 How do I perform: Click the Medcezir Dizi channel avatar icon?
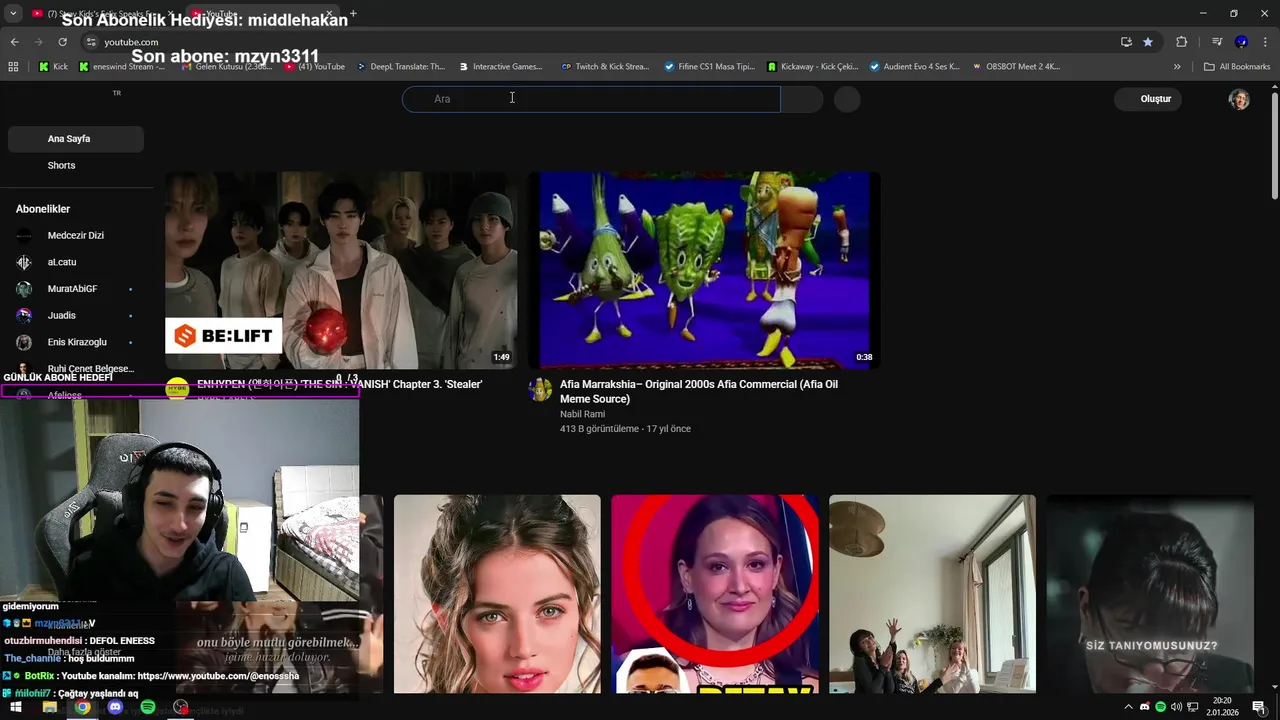(24, 236)
